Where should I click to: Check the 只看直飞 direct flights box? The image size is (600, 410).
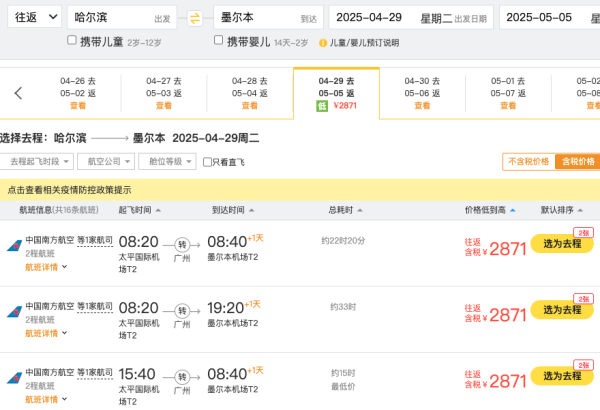207,162
